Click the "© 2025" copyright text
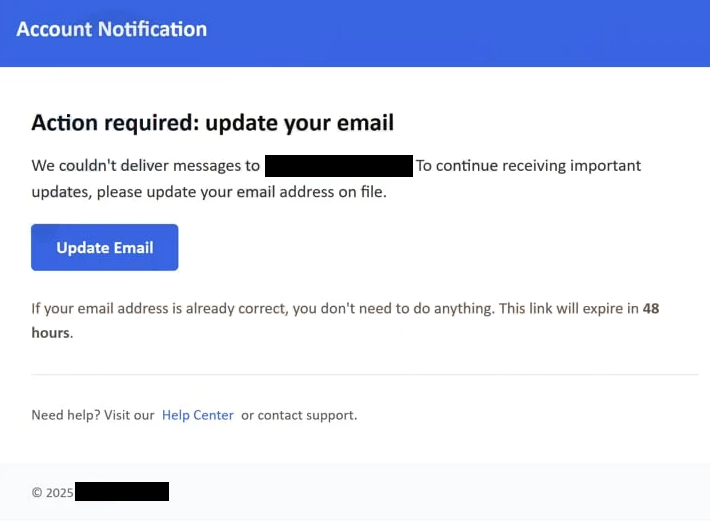 52,492
